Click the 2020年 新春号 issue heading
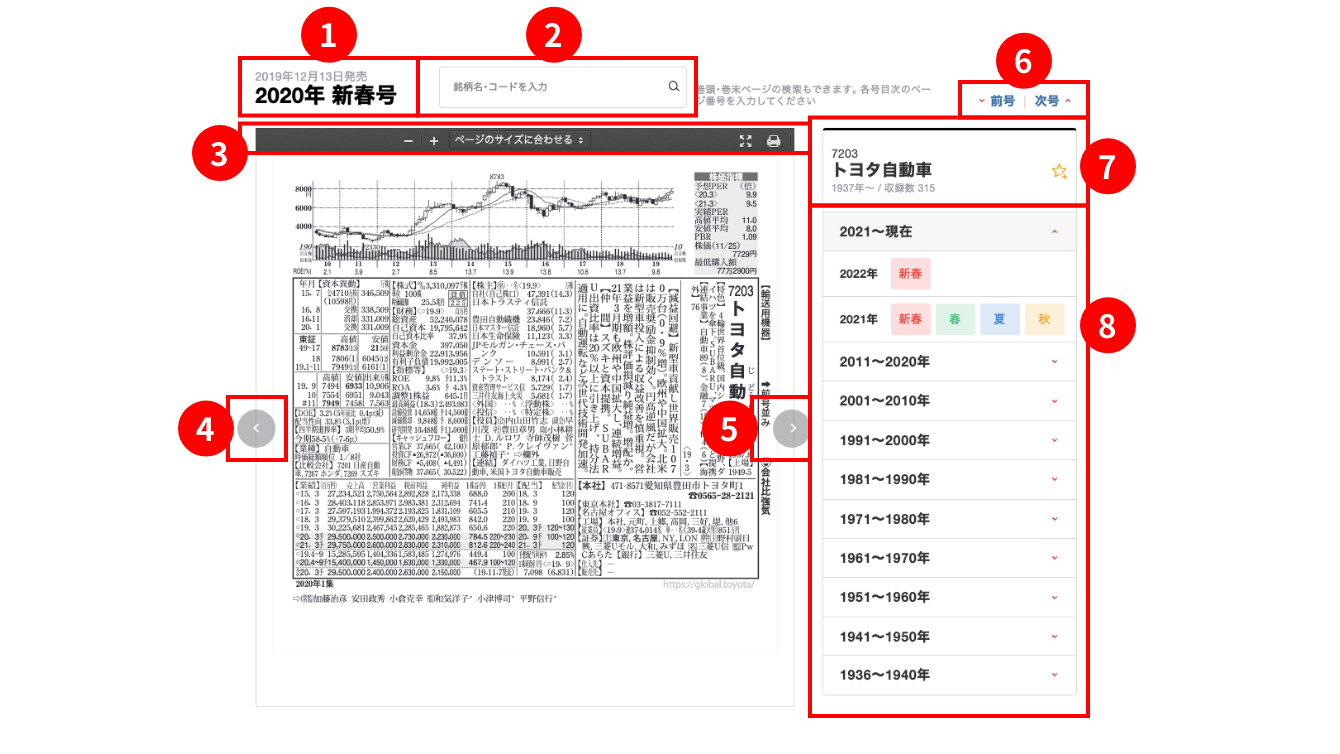This screenshot has height=754, width=1340. tap(325, 97)
